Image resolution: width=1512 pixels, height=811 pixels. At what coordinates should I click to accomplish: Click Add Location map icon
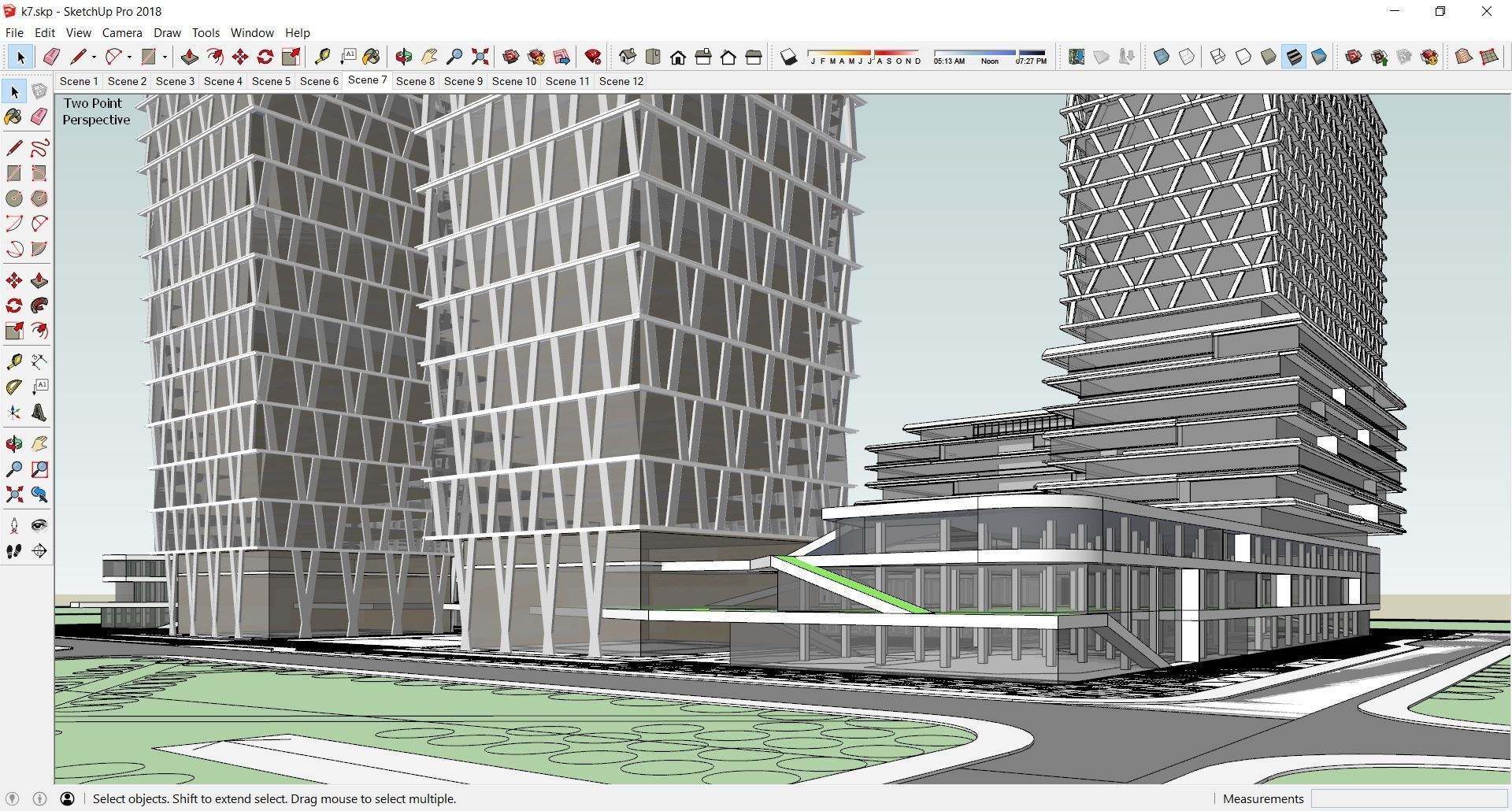pyautogui.click(x=1077, y=57)
